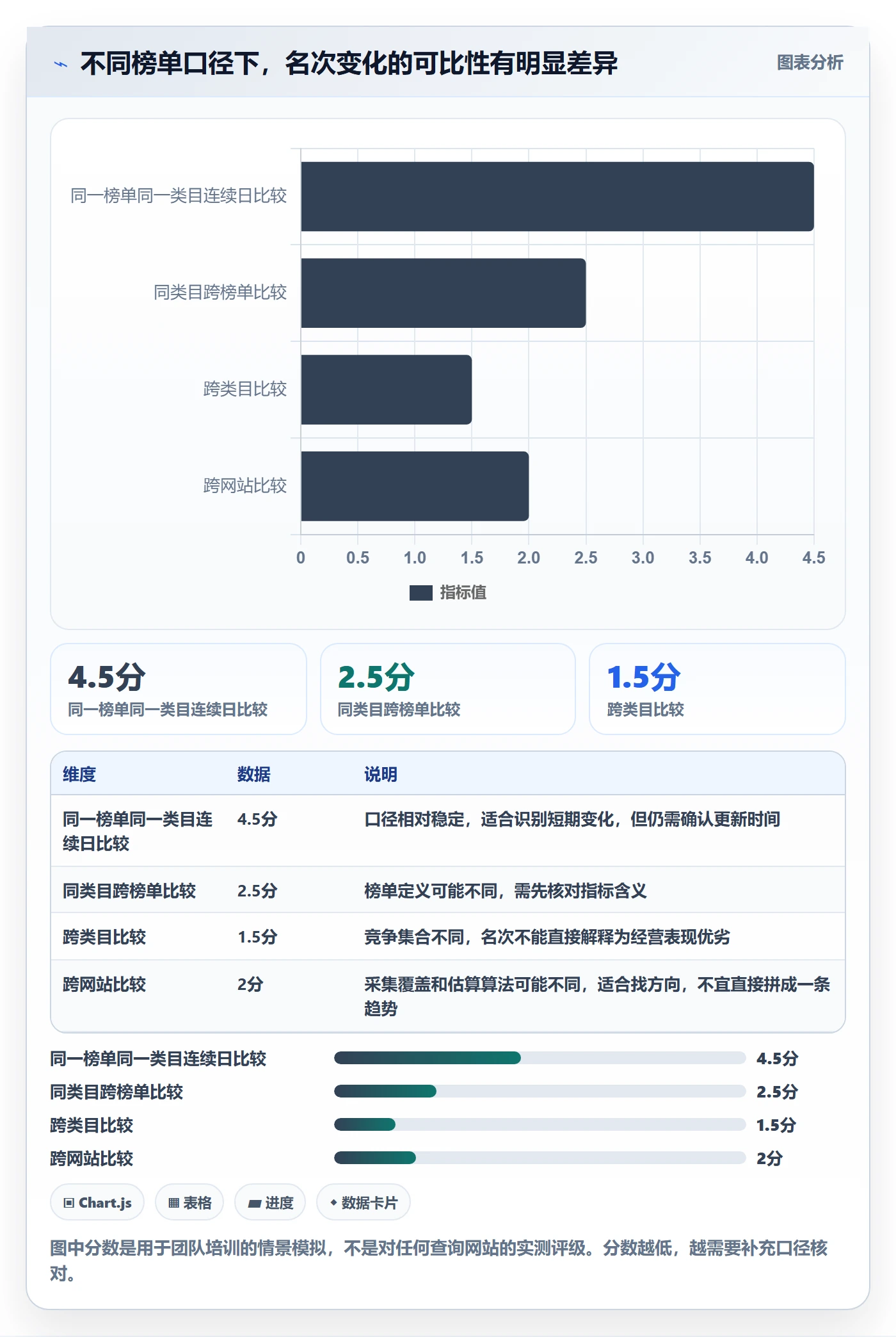
Task: Click explanation 竞争集合不同，名次不能直接解释为经营表现优劣
Action: point(547,937)
